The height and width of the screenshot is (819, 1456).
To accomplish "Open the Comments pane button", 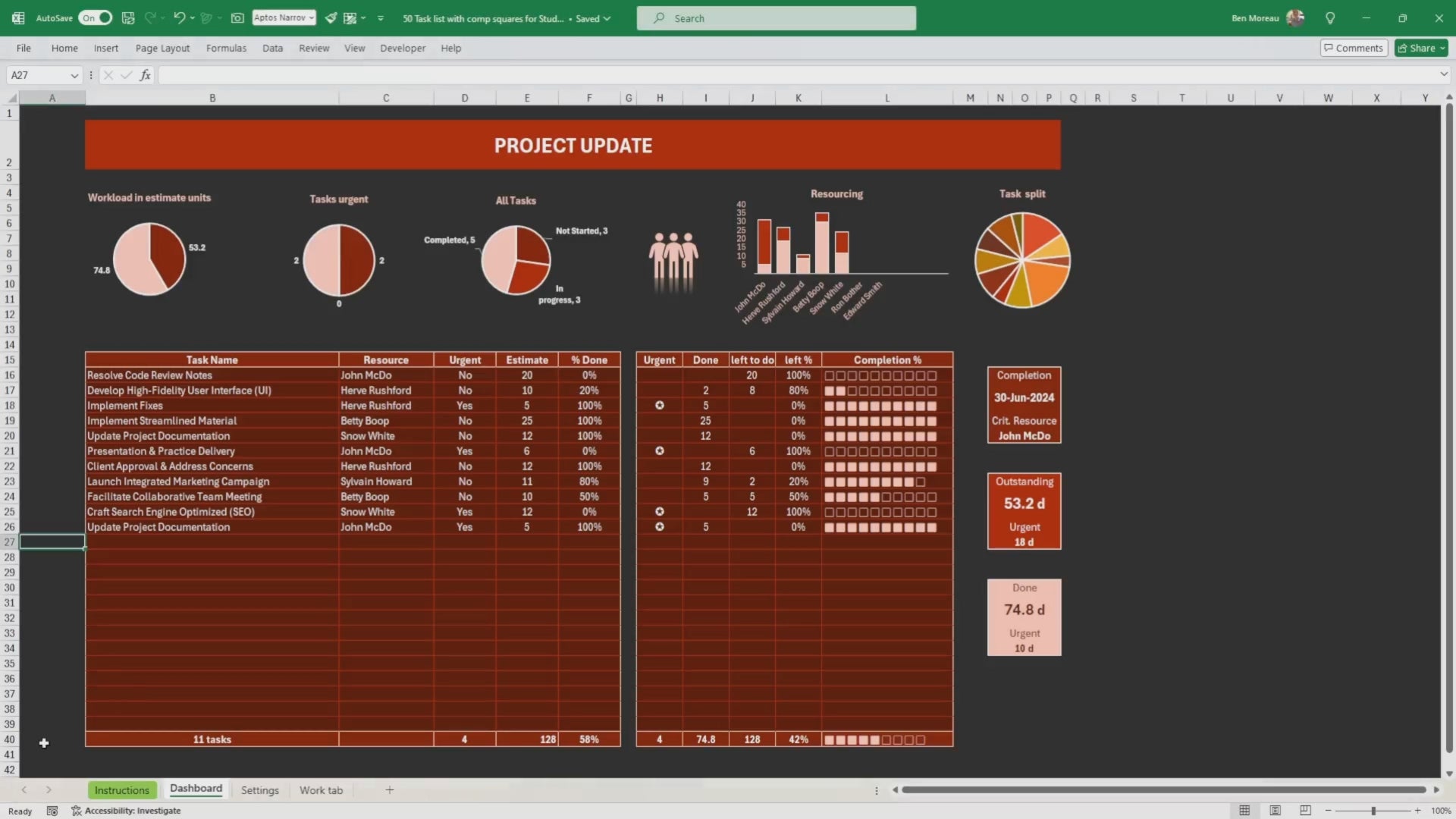I will [x=1354, y=48].
